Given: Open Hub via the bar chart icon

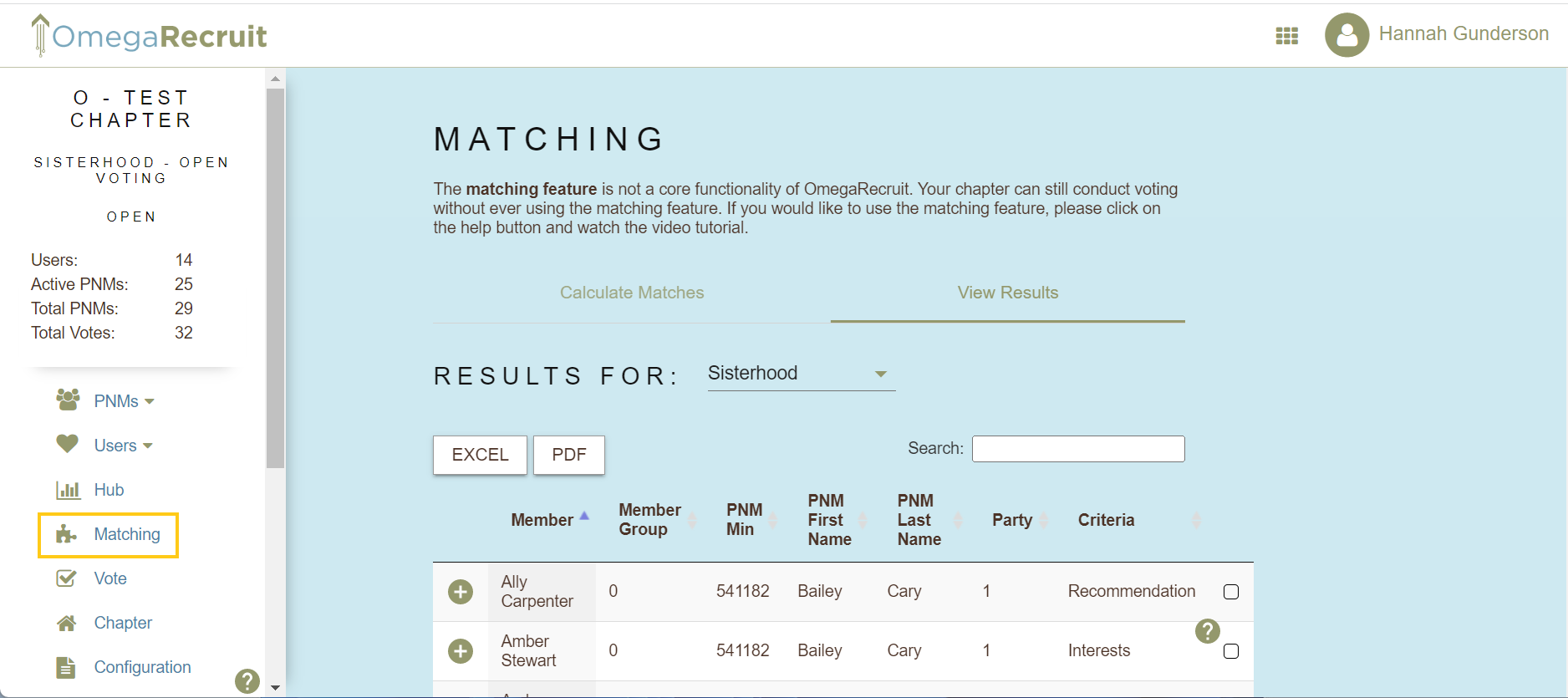Looking at the screenshot, I should 66,489.
